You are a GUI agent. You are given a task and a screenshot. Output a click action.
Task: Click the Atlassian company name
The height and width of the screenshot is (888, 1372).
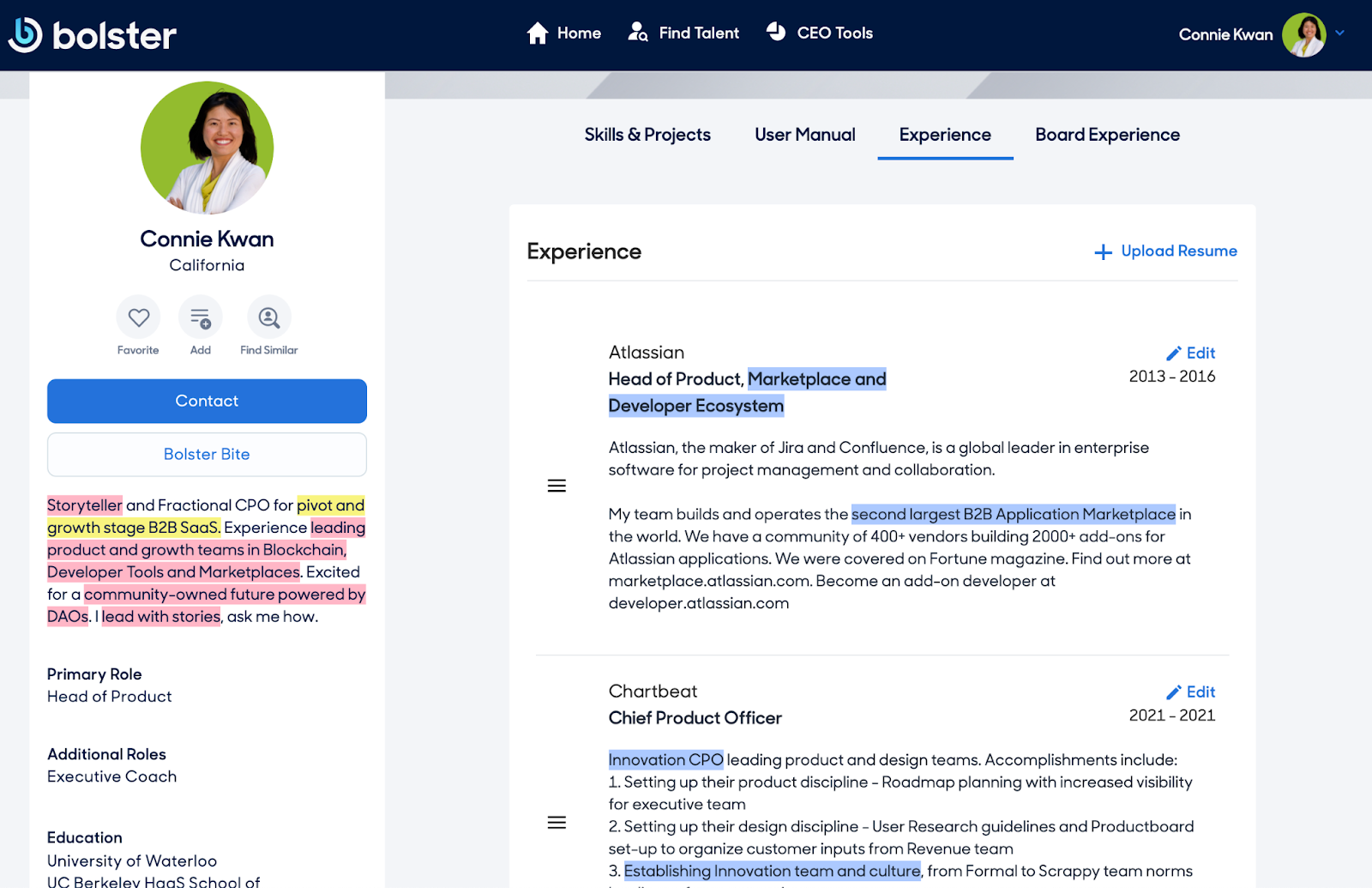click(647, 353)
